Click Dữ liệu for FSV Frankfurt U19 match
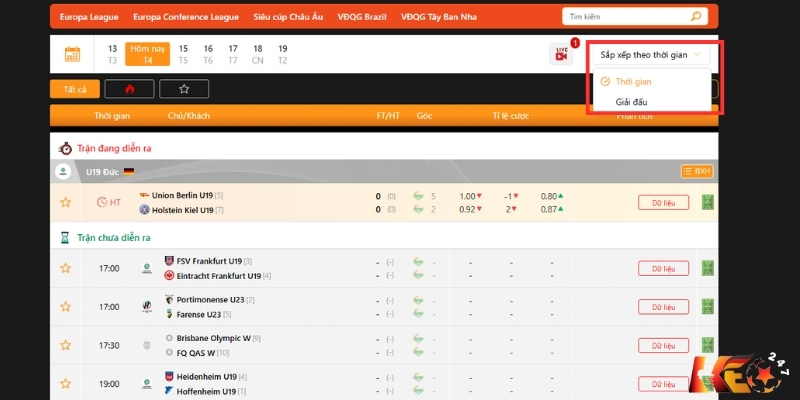The image size is (800, 400). point(663,268)
